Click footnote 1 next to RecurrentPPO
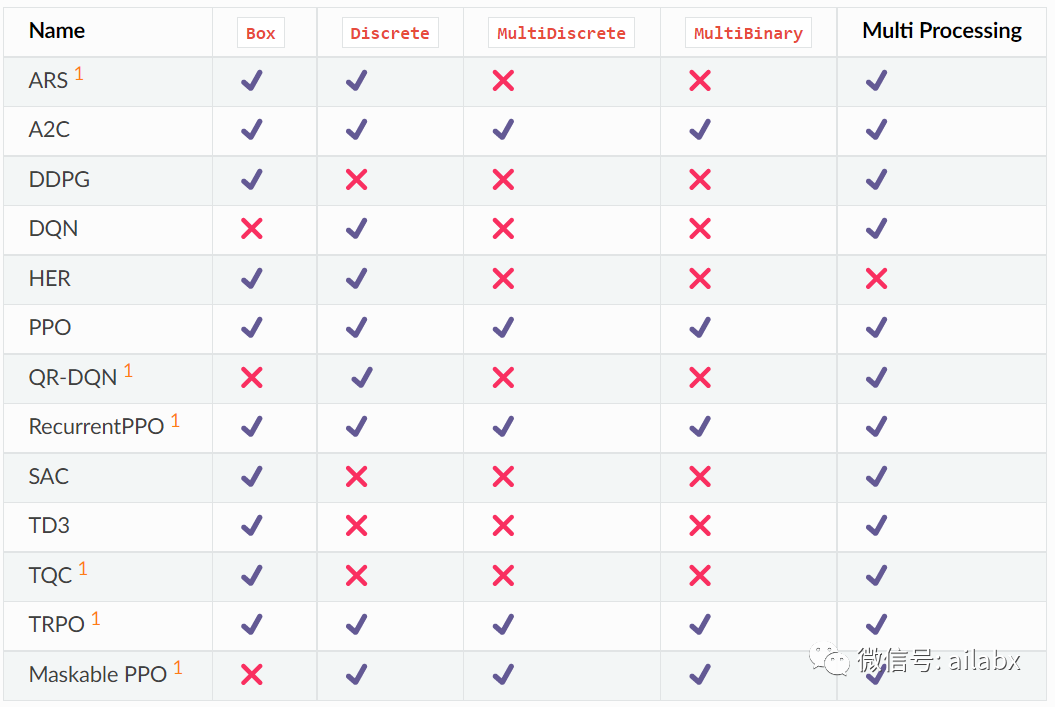The width and height of the screenshot is (1055, 707). click(x=175, y=420)
